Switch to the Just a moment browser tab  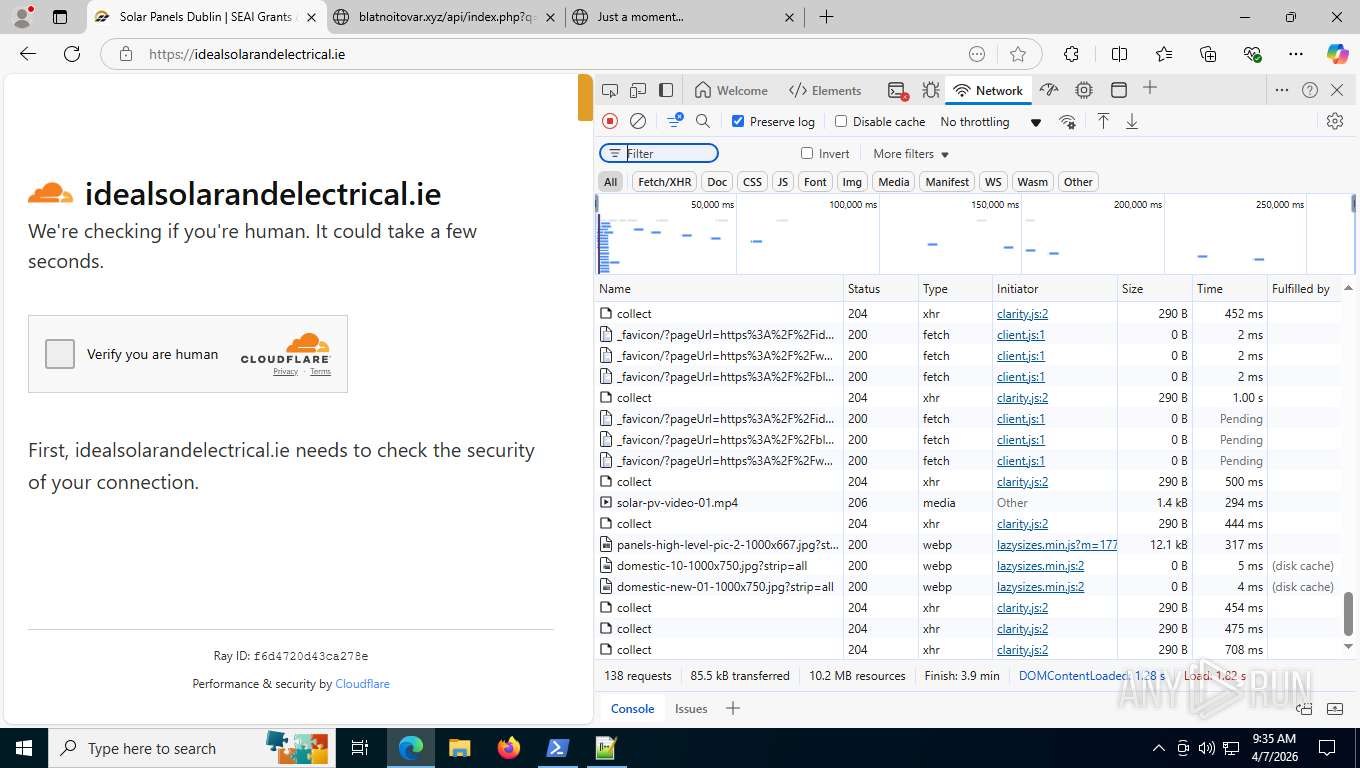click(684, 17)
